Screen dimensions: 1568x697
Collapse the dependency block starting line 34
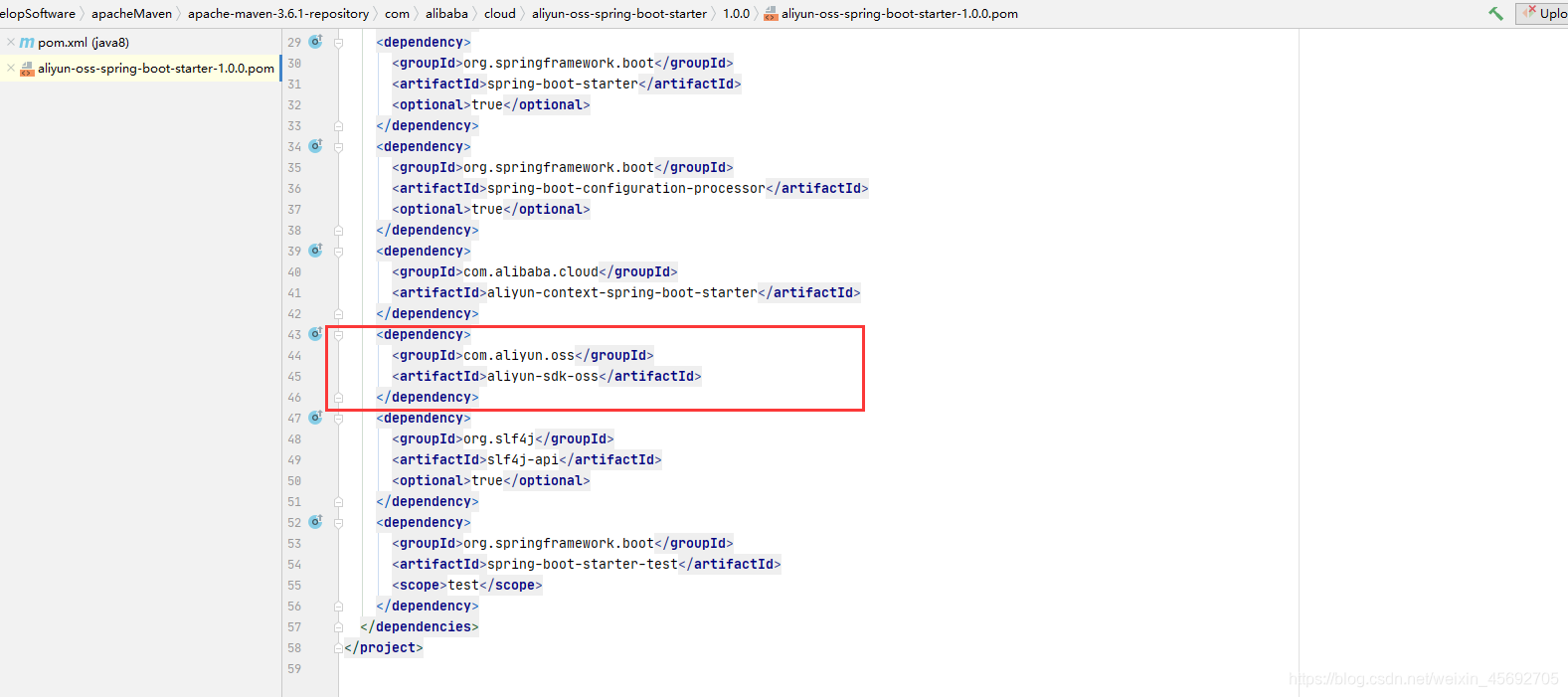(x=339, y=147)
